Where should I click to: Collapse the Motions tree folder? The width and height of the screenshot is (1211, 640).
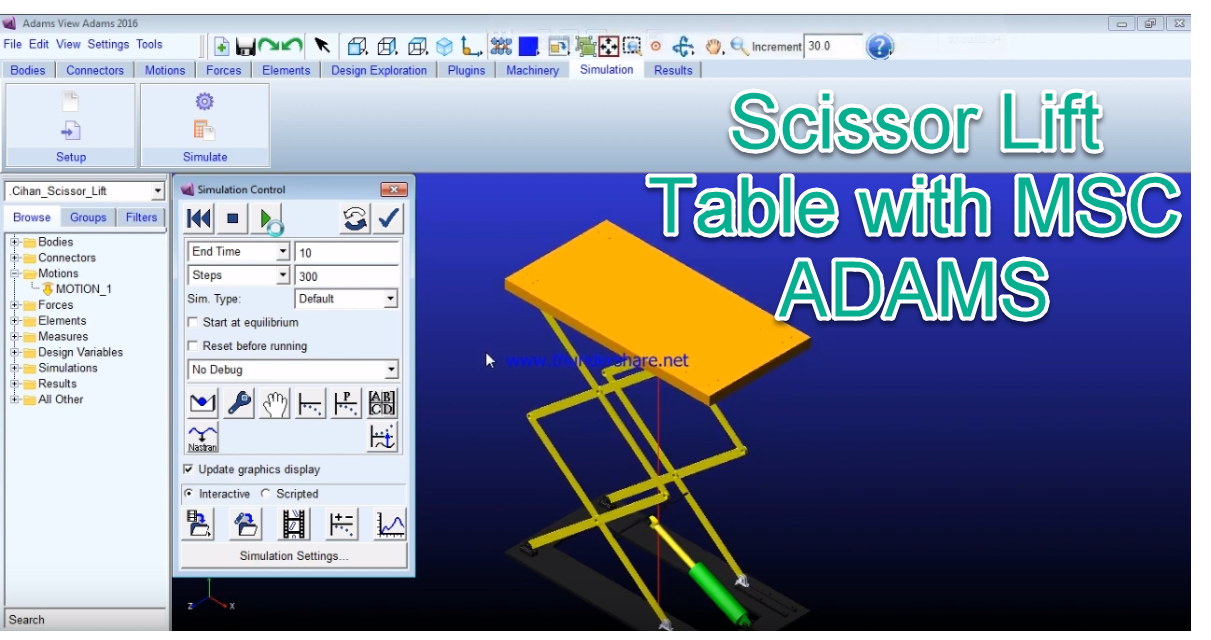[15, 273]
